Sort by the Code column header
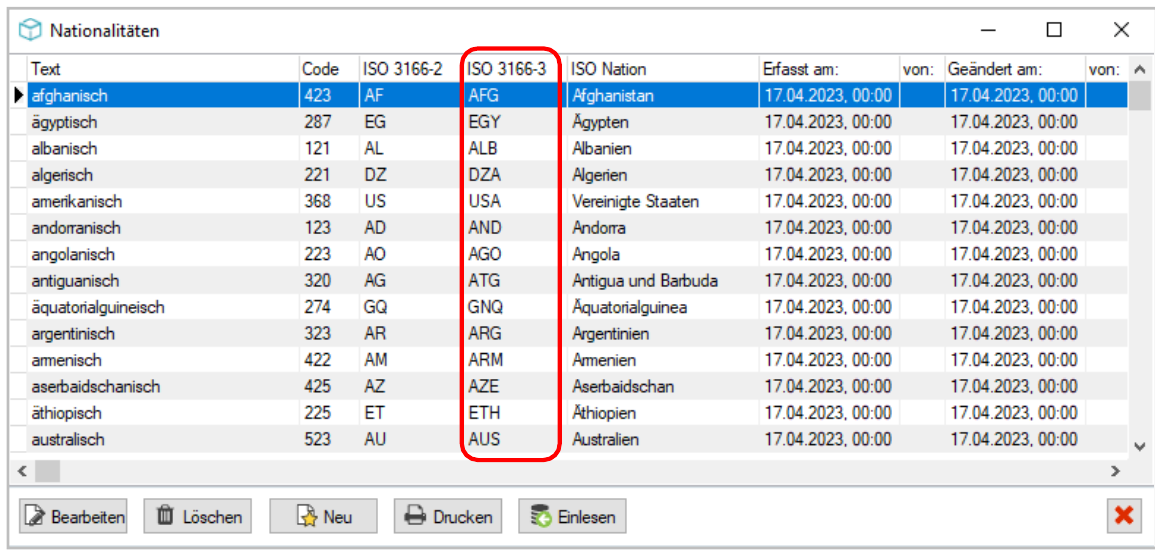Viewport: 1155px width, 552px height. click(x=329, y=69)
